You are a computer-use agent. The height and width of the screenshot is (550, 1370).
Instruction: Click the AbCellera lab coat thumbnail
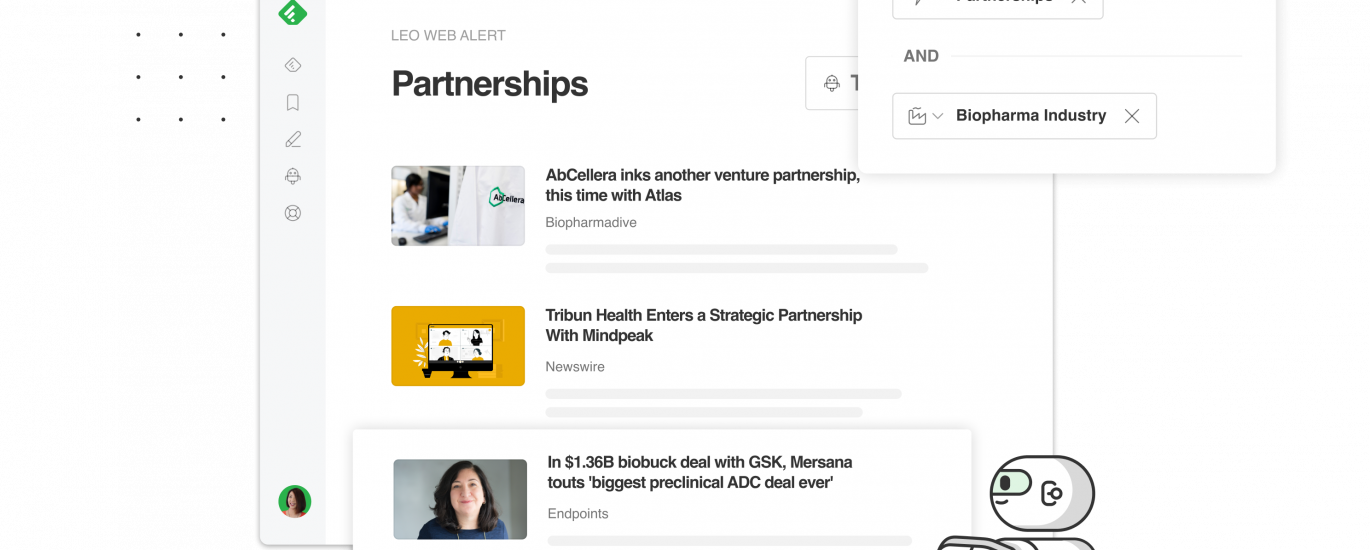pos(458,206)
